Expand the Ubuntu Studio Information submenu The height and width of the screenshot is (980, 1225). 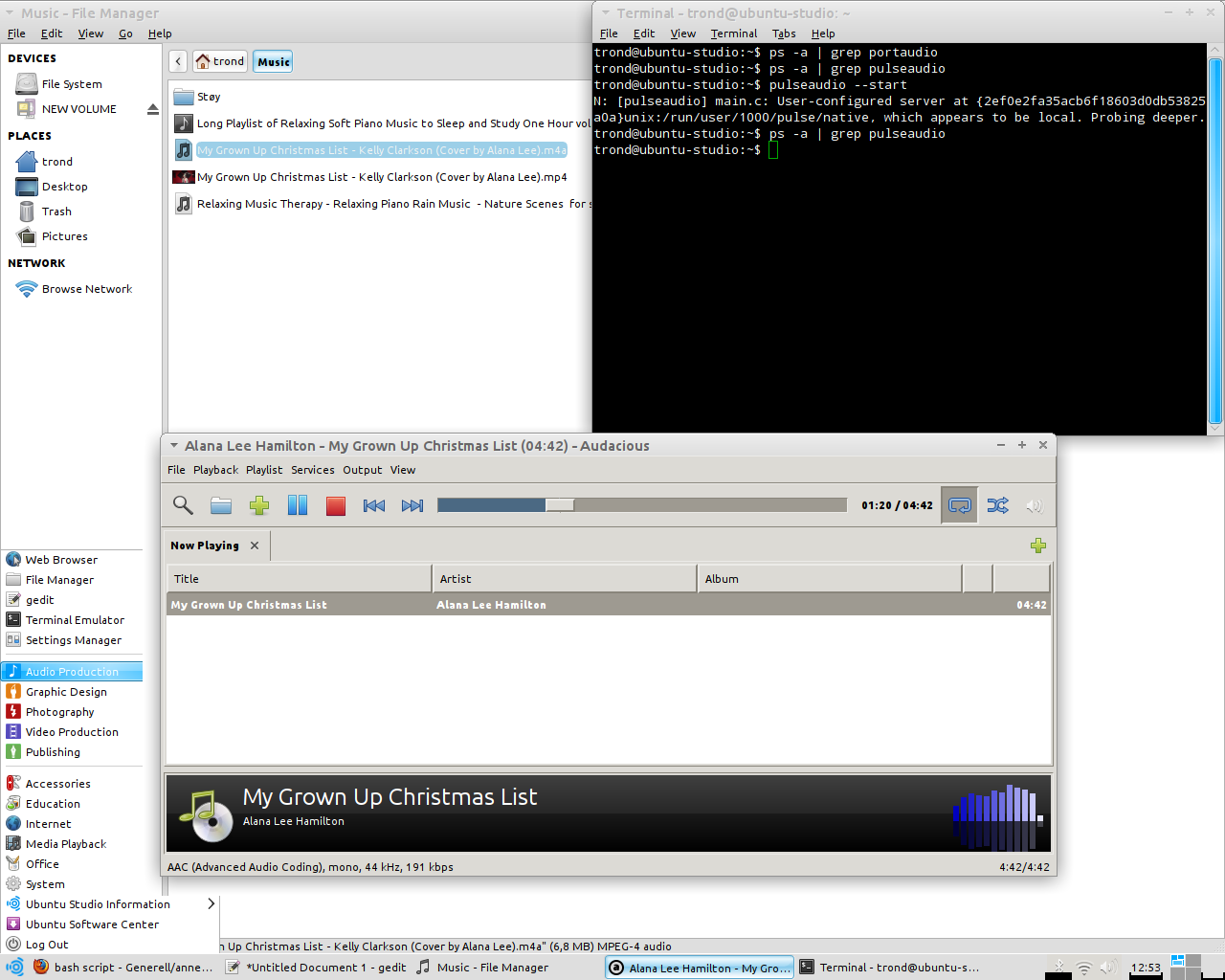pyautogui.click(x=211, y=904)
